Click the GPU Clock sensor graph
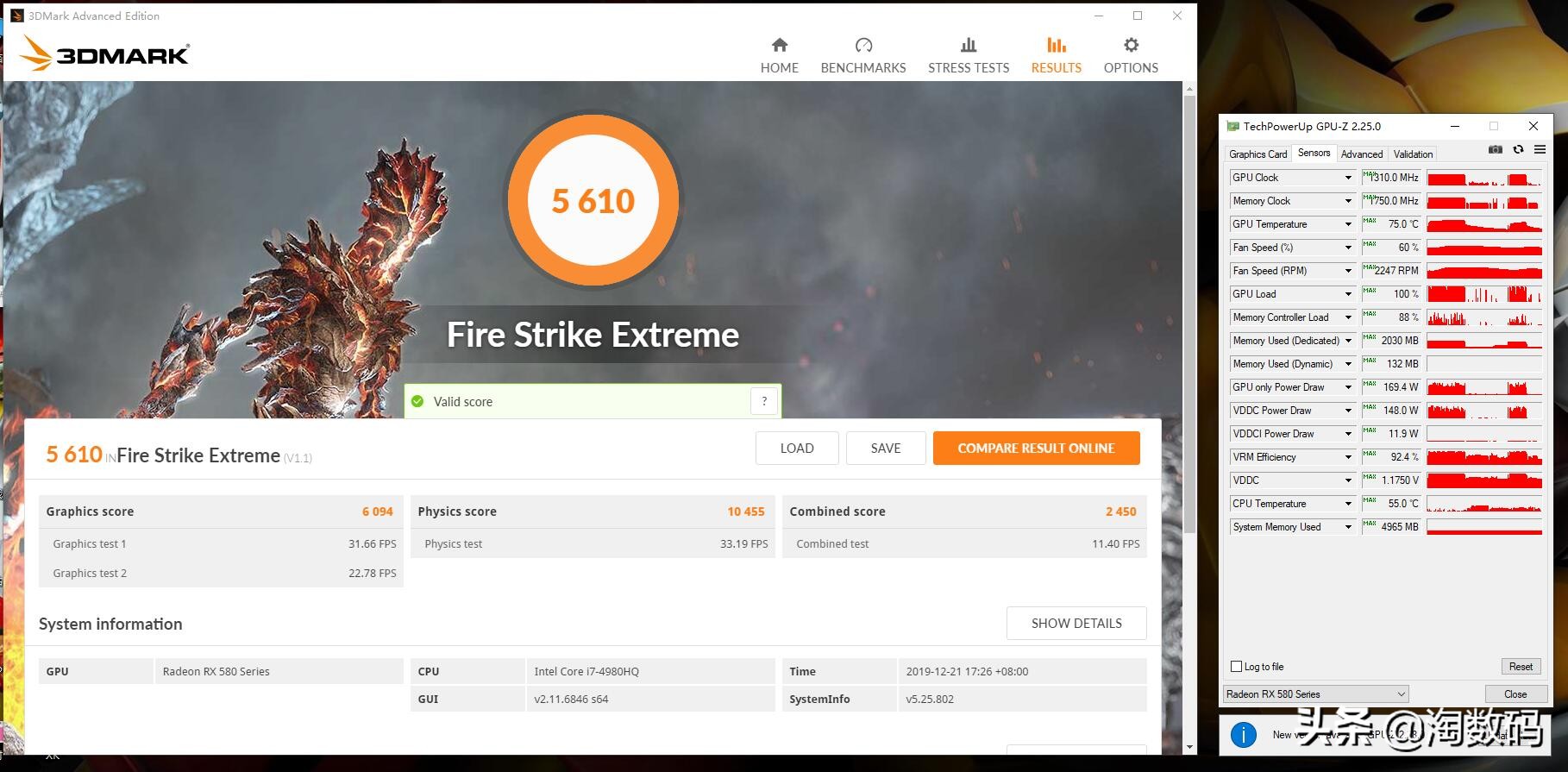Viewport: 1568px width, 772px height. point(1484,178)
